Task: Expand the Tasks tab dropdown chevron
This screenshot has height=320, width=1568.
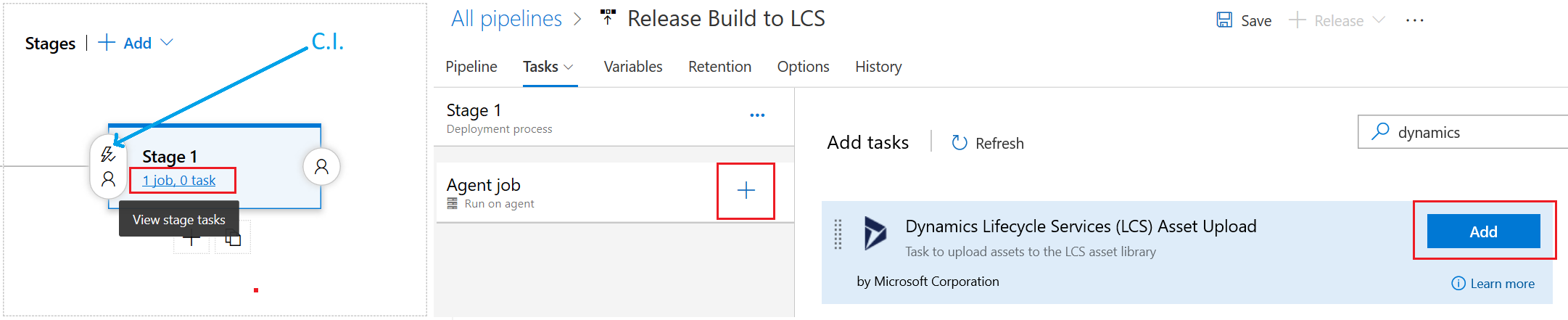Action: 569,67
